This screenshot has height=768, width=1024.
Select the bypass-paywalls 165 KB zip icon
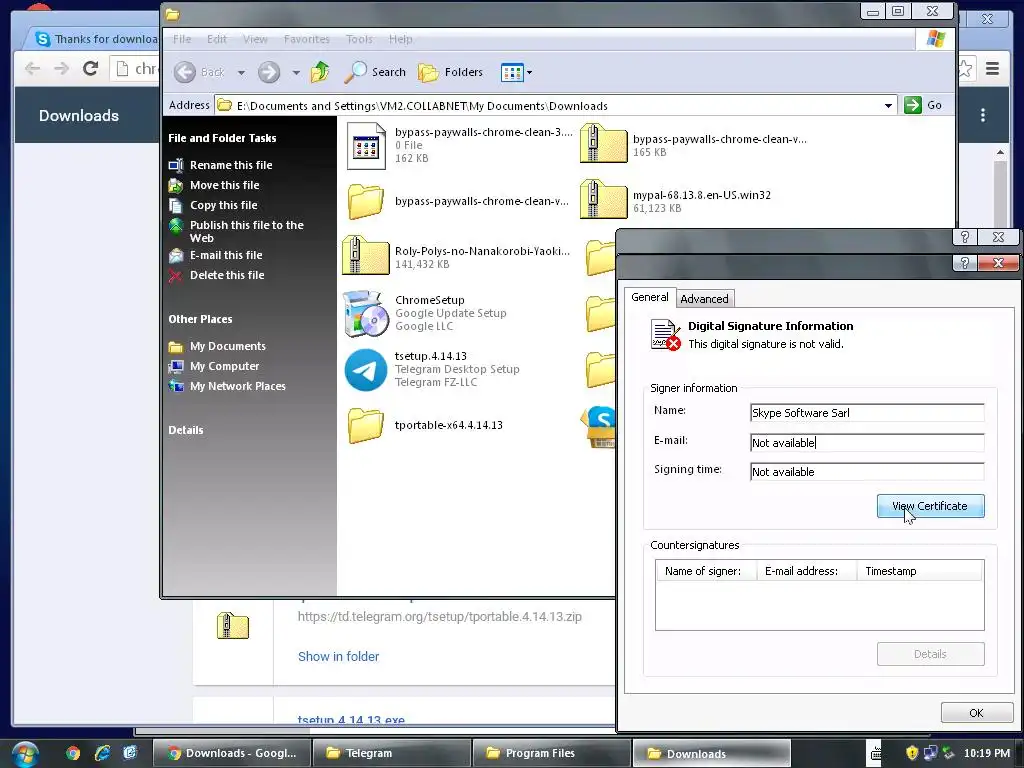(x=603, y=143)
